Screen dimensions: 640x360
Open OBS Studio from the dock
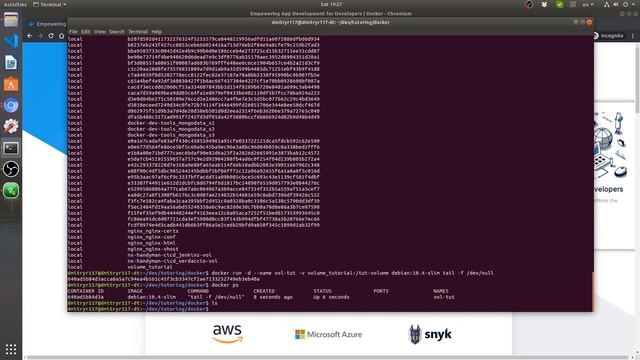tap(11, 169)
